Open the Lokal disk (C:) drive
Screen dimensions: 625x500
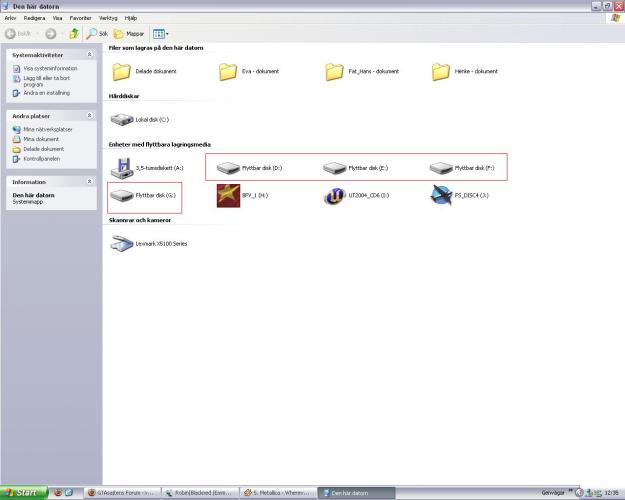pos(122,120)
